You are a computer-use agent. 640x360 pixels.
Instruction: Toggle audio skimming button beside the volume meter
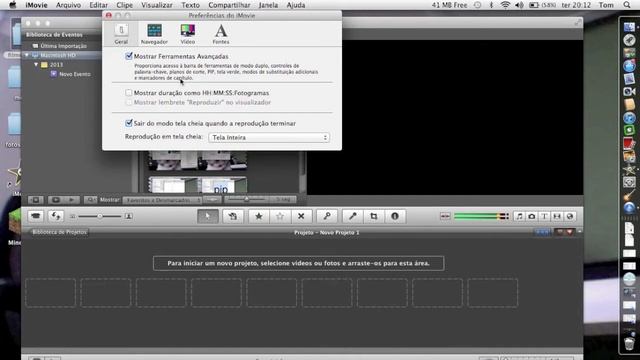(445, 216)
